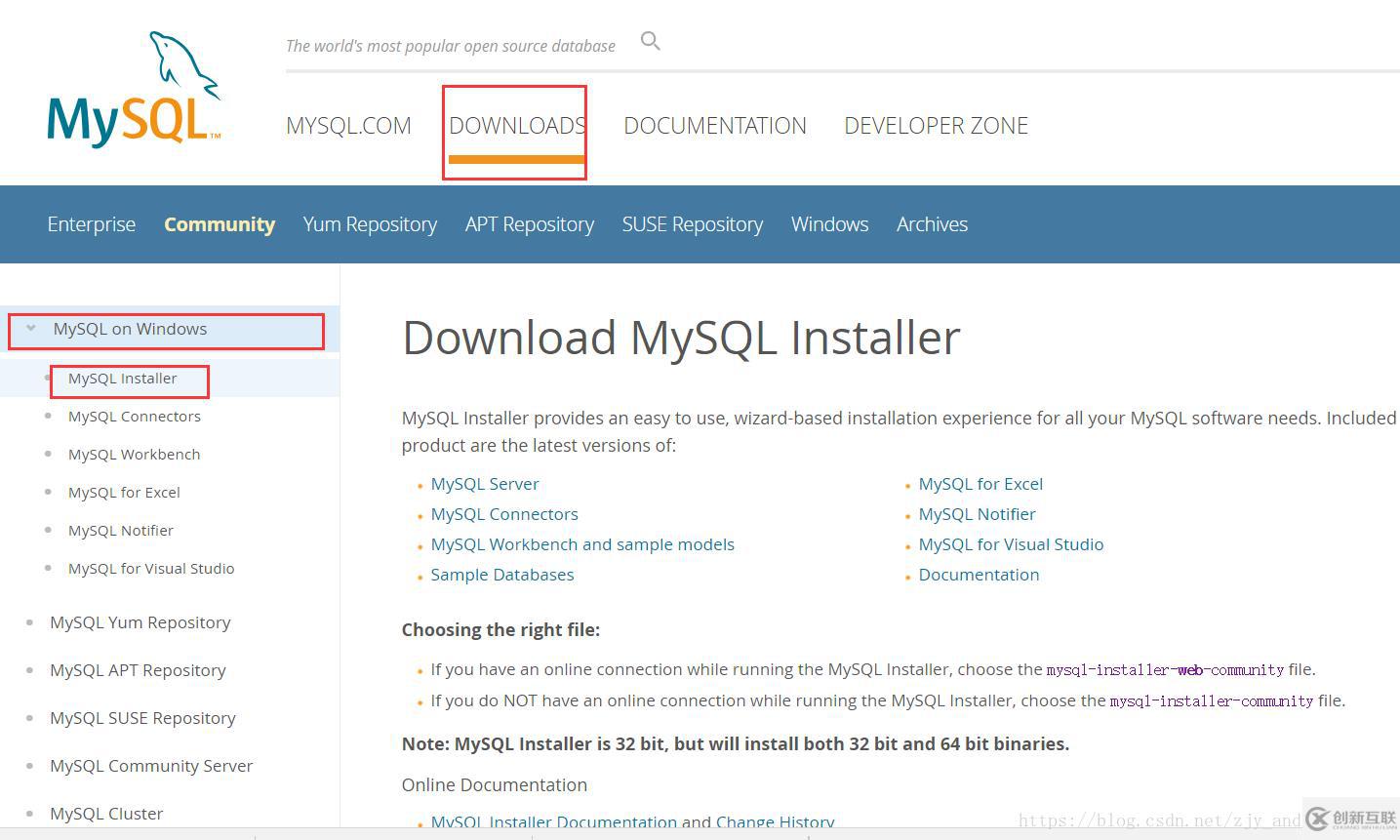Collapse the MySQL on Windows arrow
This screenshot has height=840, width=1400.
[31, 329]
